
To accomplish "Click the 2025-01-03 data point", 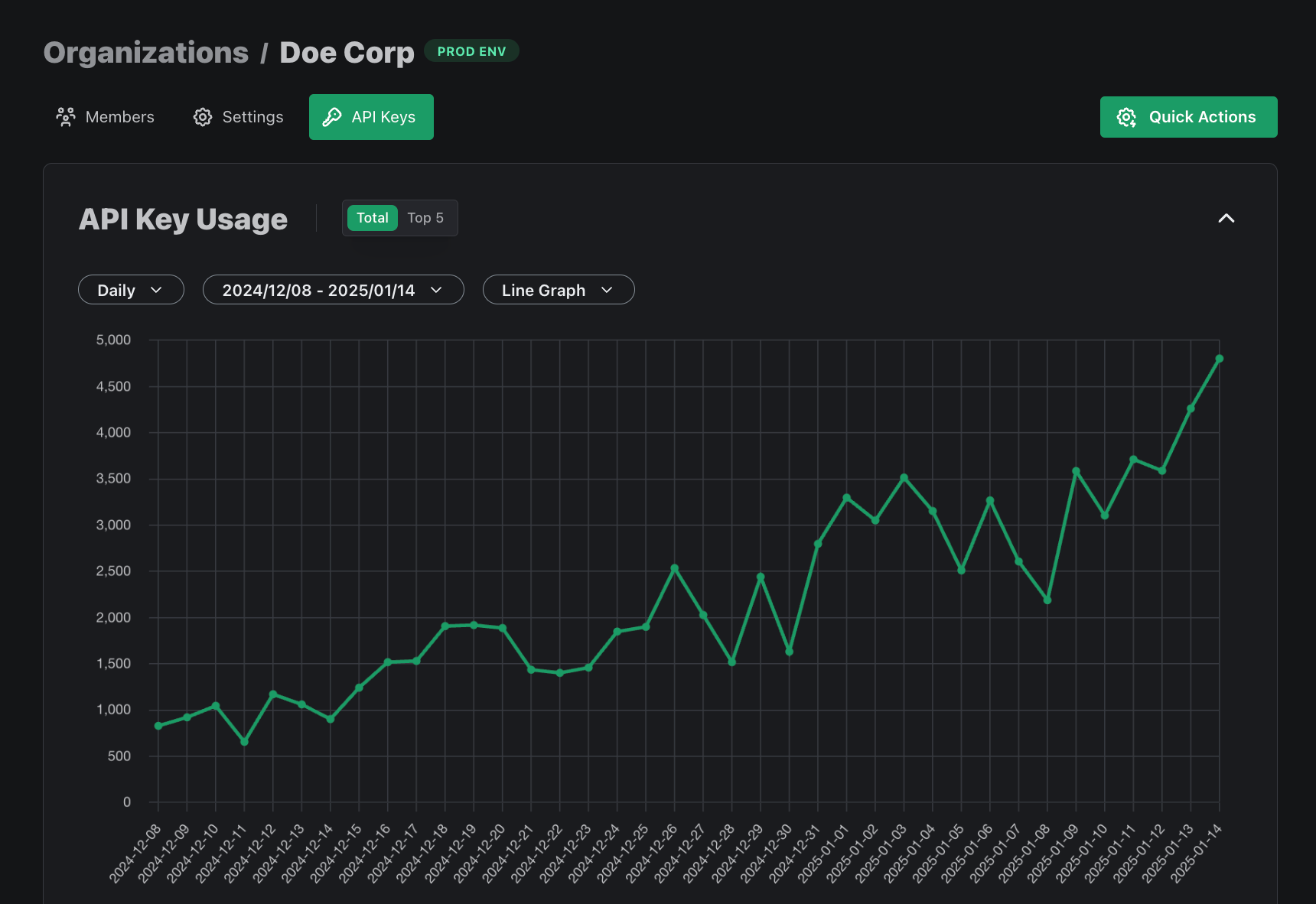I will click(x=904, y=478).
